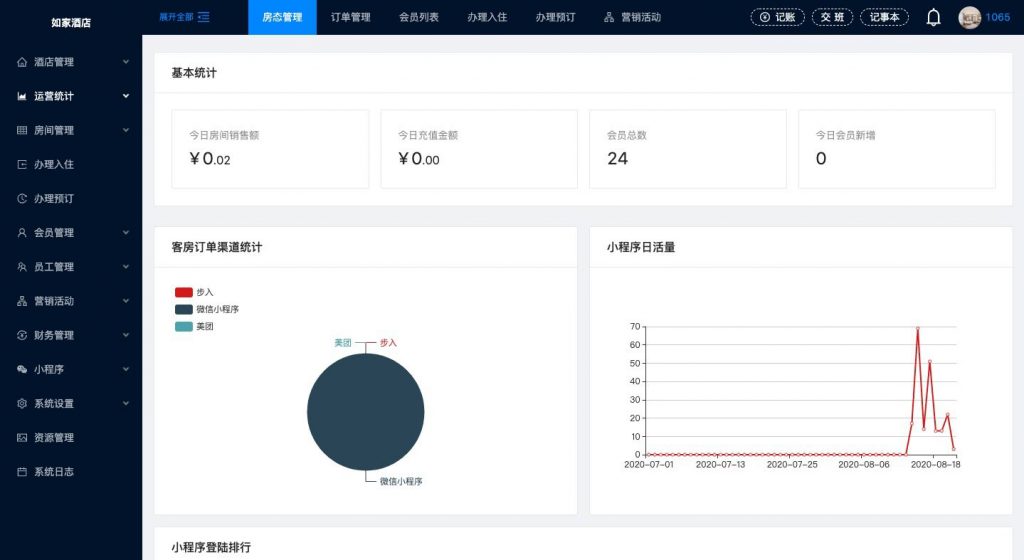Switch to the 房态管理 tab
The width and height of the screenshot is (1024, 560).
coord(282,18)
